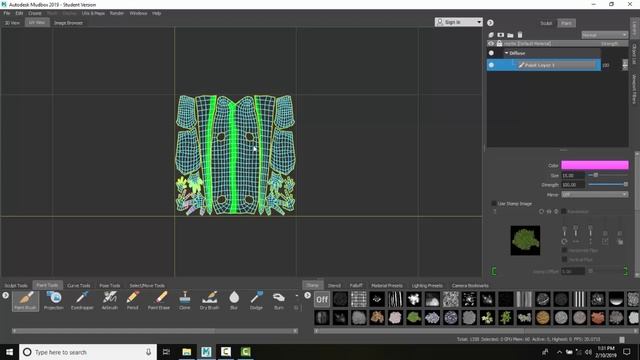Show hidden system tray icons

point(559,352)
